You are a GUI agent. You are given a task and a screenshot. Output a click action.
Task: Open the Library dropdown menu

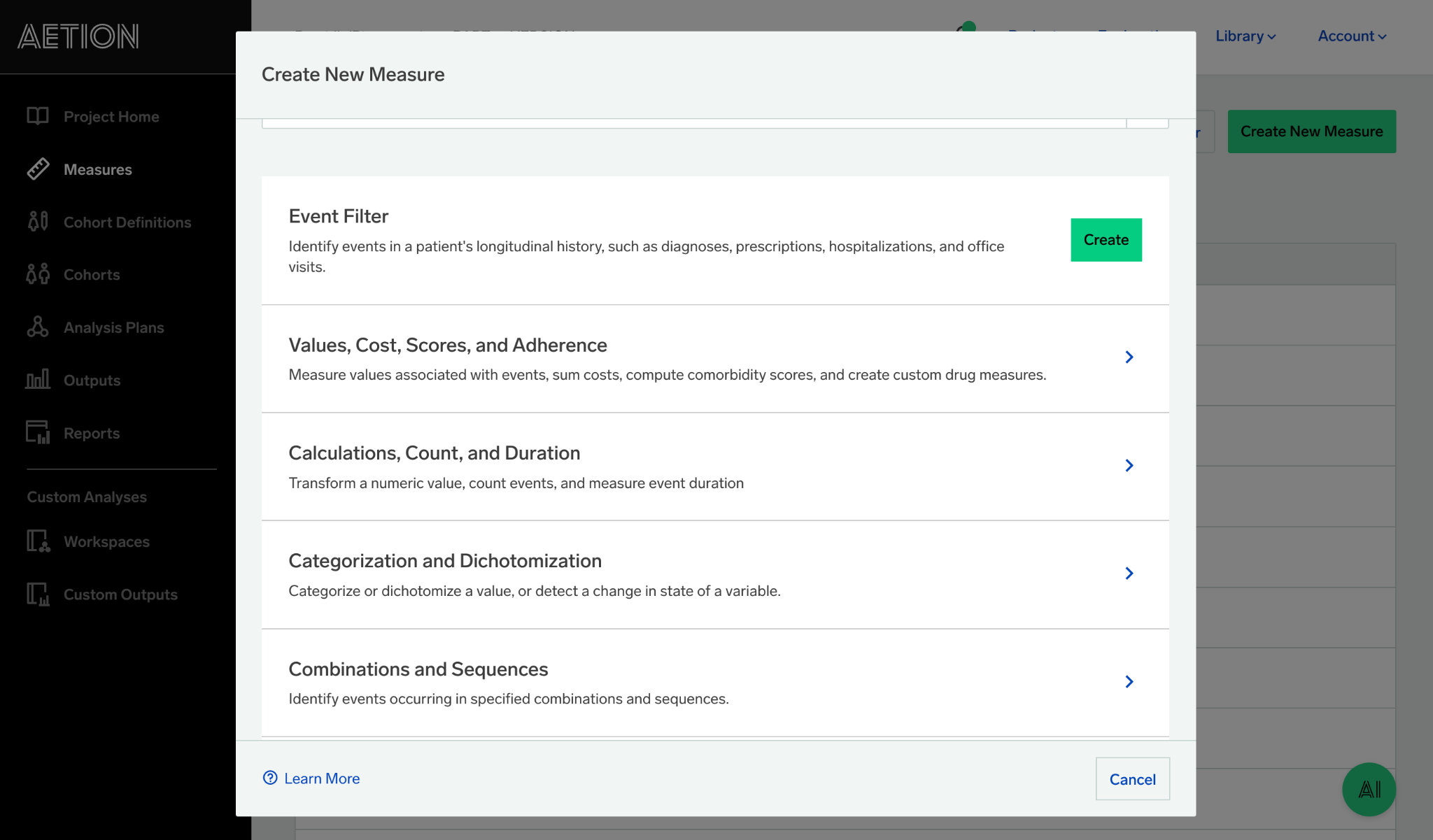(1245, 36)
